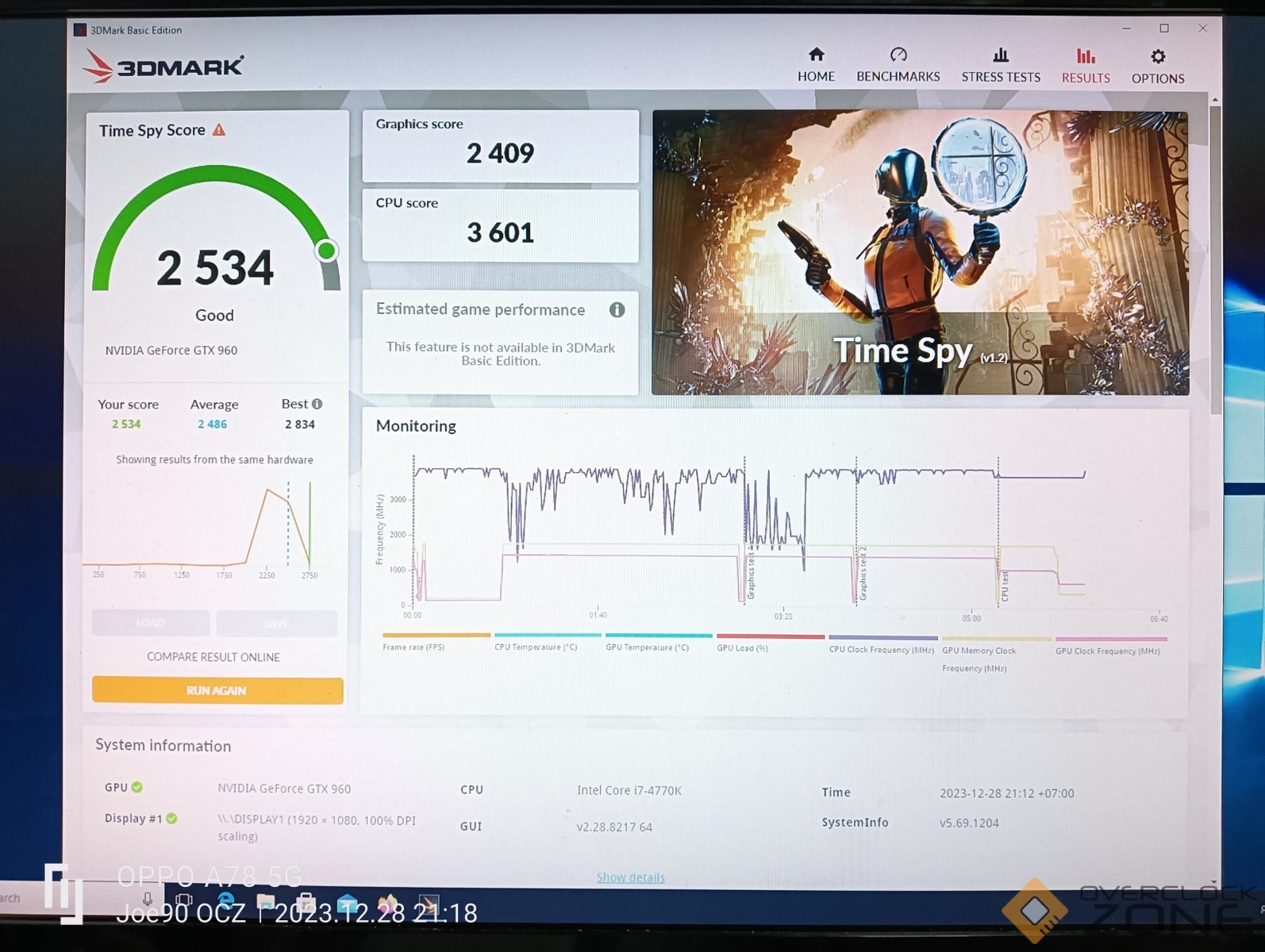
Task: Click the vertical scrollbar of the results page
Action: click(1215, 260)
